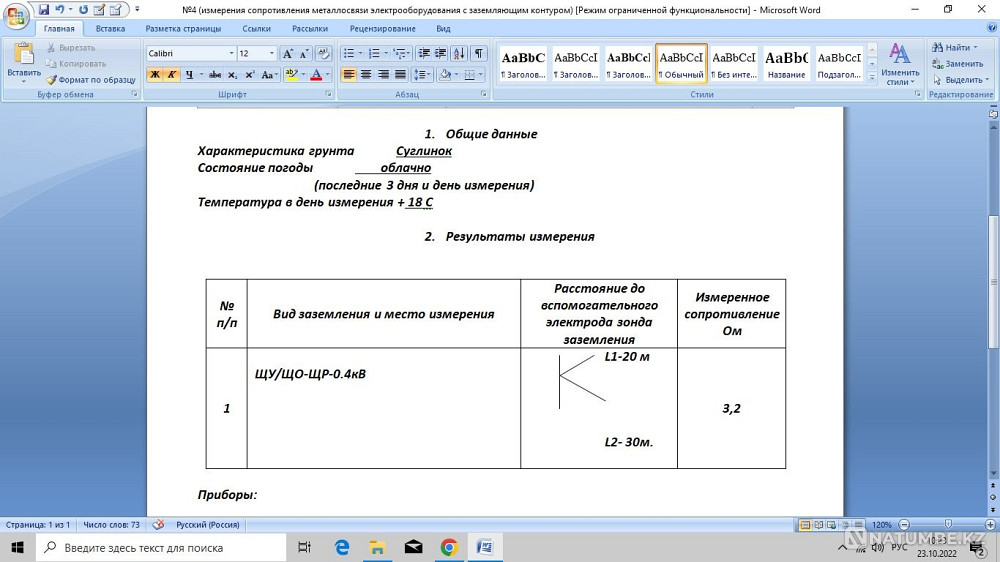Save the document from Quick Access toolbar

pyautogui.click(x=43, y=10)
